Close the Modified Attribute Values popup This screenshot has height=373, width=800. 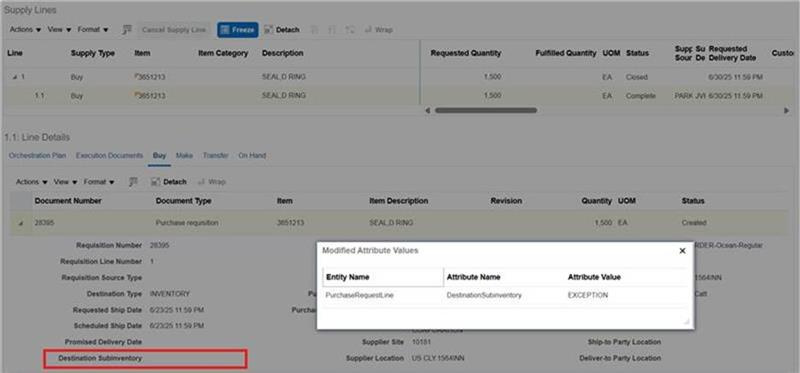tap(682, 251)
